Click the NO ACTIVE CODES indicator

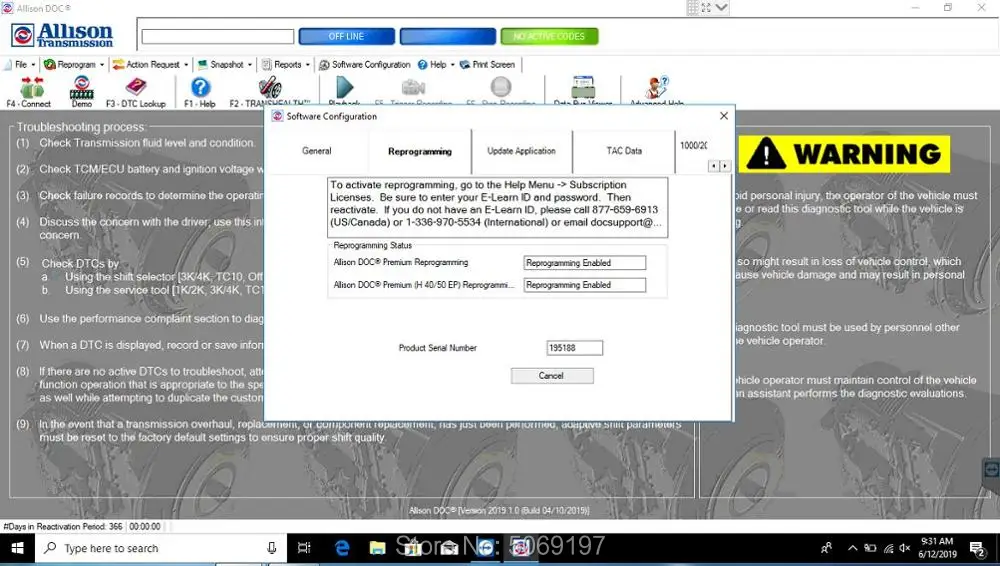click(549, 36)
